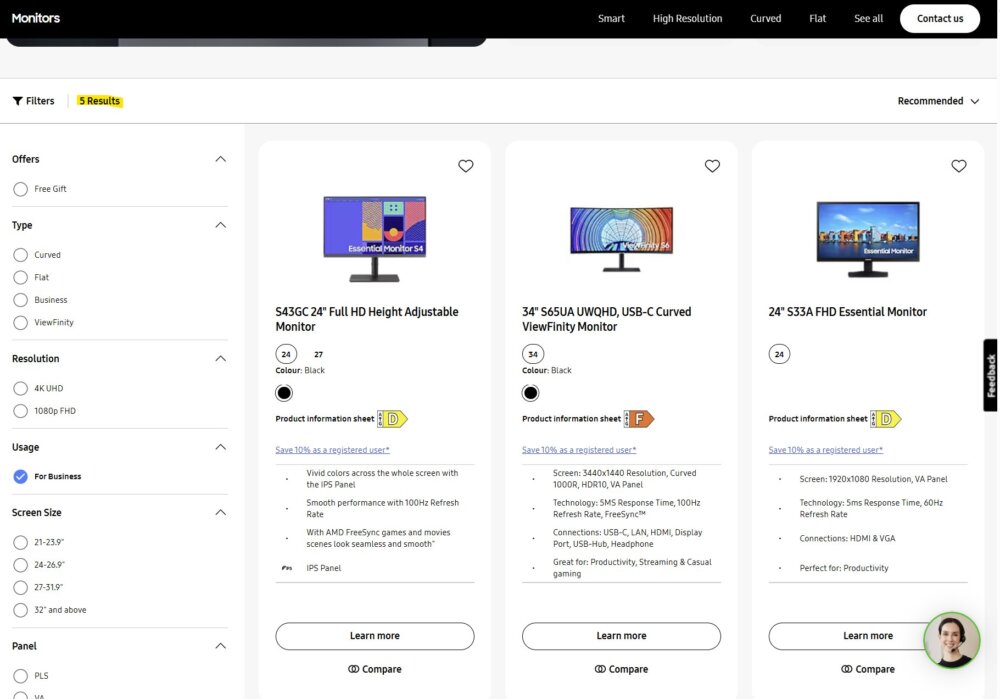Select the 24-26.9" screen size filter
The image size is (1000, 699).
point(20,565)
